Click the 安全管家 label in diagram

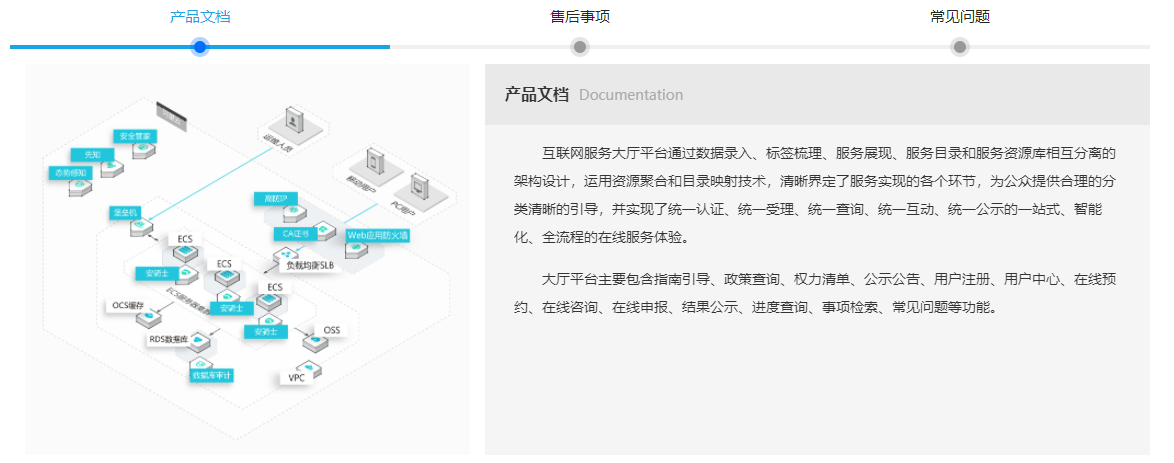point(135,136)
